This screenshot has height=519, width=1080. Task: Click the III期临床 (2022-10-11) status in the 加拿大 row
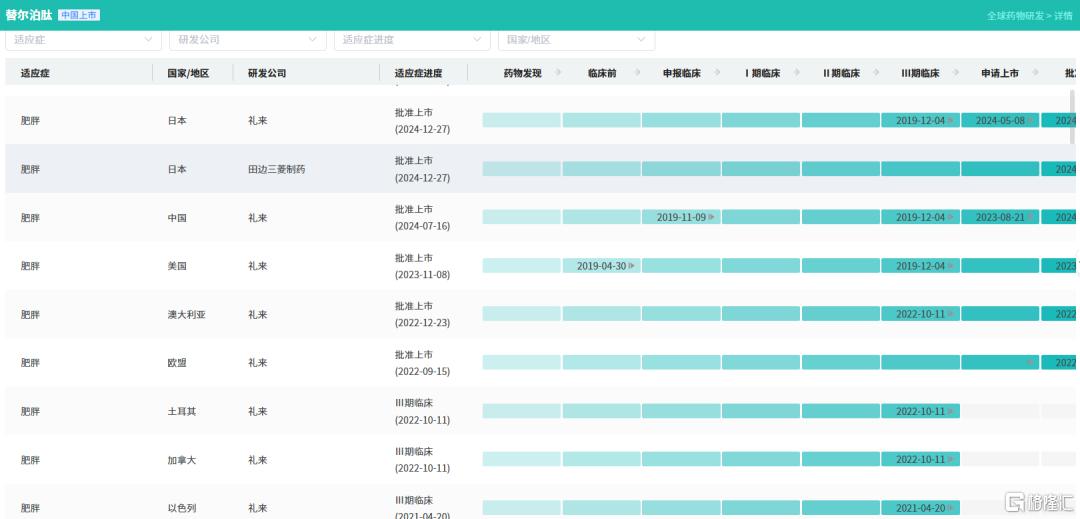(x=422, y=460)
